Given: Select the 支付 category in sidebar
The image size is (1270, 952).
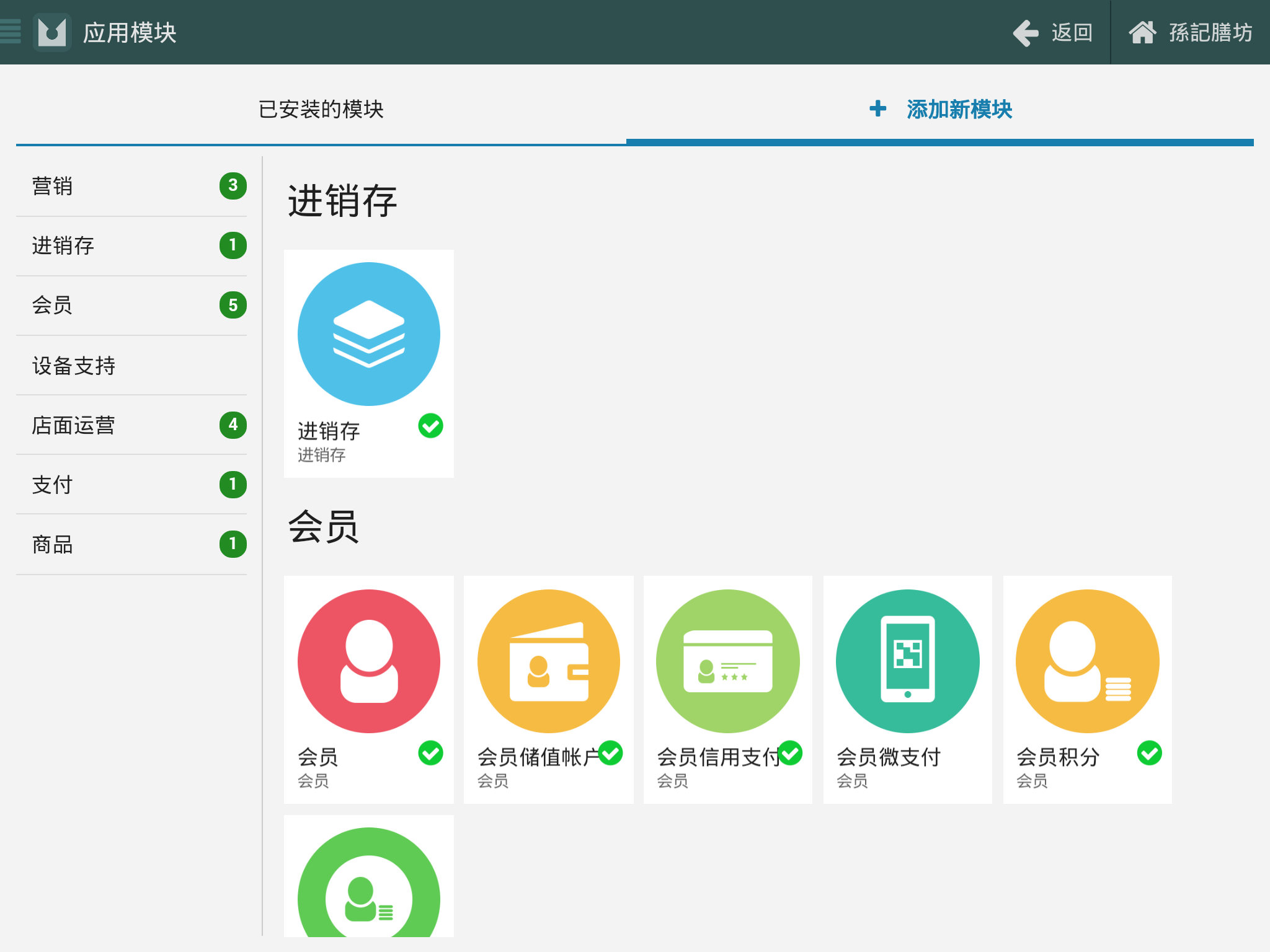Looking at the screenshot, I should coord(131,485).
